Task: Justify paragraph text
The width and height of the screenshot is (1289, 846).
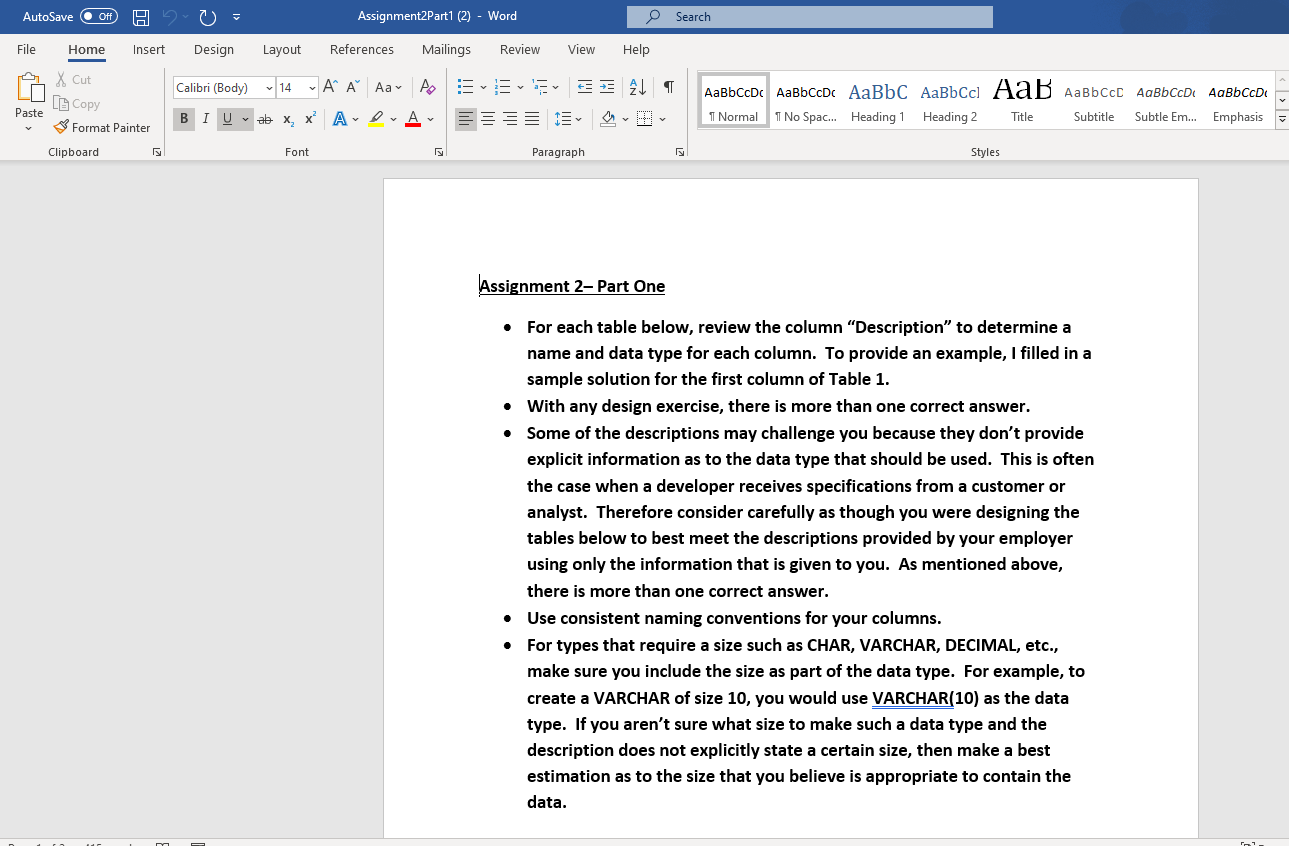Action: click(532, 119)
